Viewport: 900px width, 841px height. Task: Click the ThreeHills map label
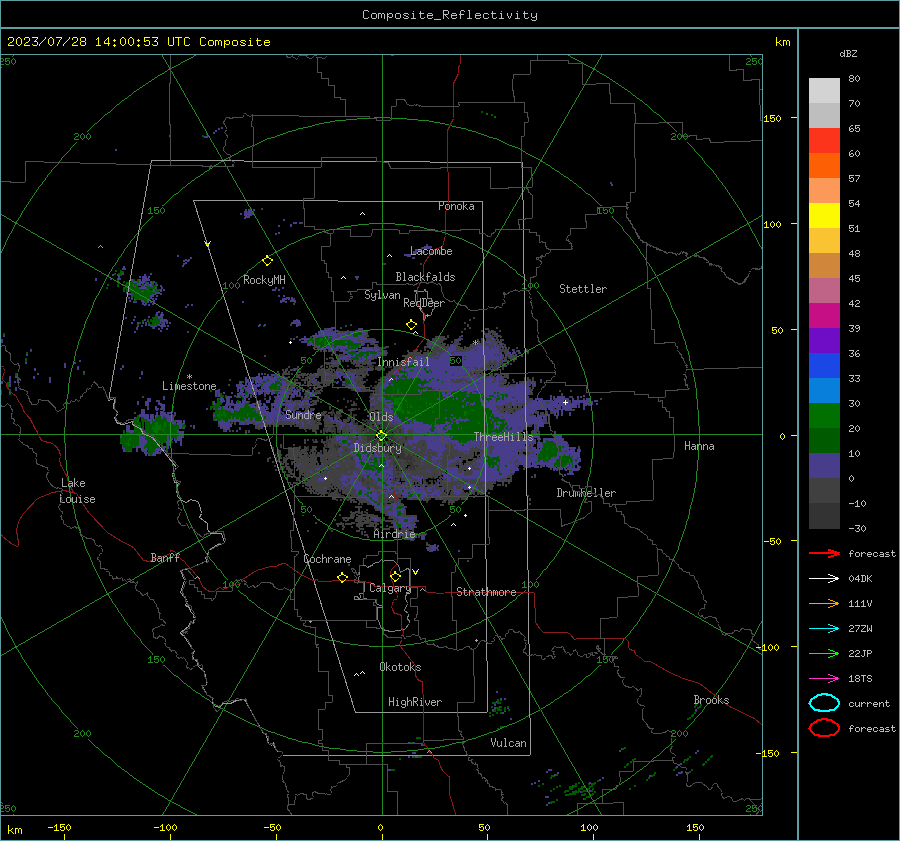tap(503, 437)
